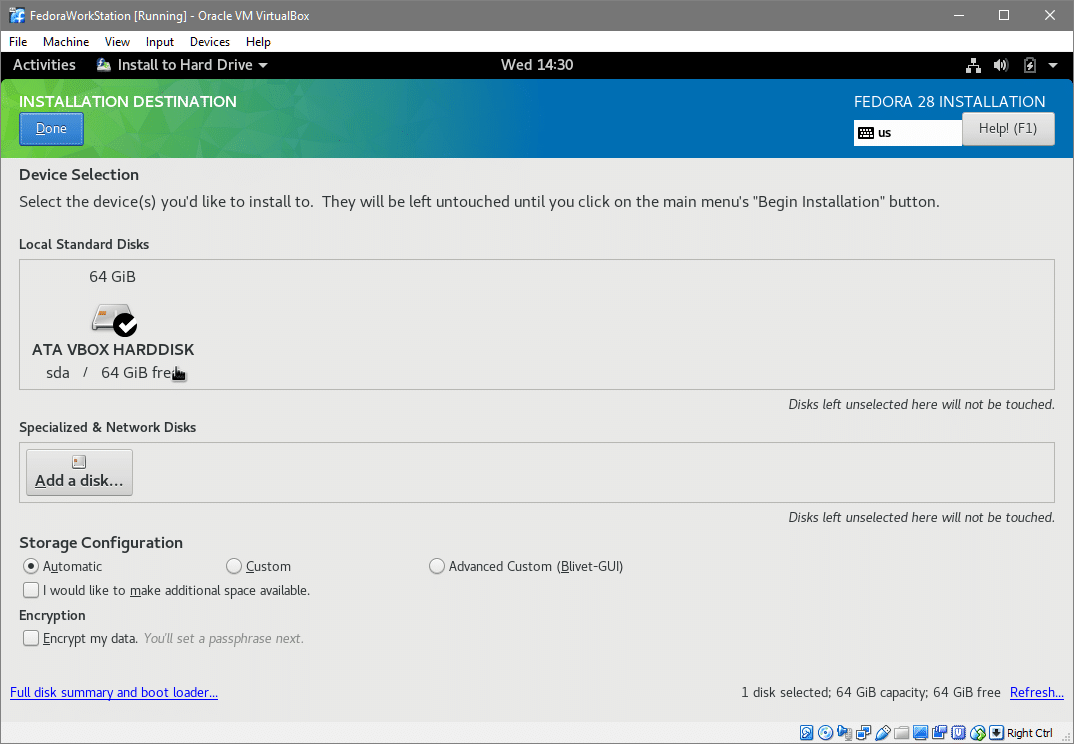This screenshot has height=744, width=1074.
Task: Click the Done button
Action: (x=51, y=129)
